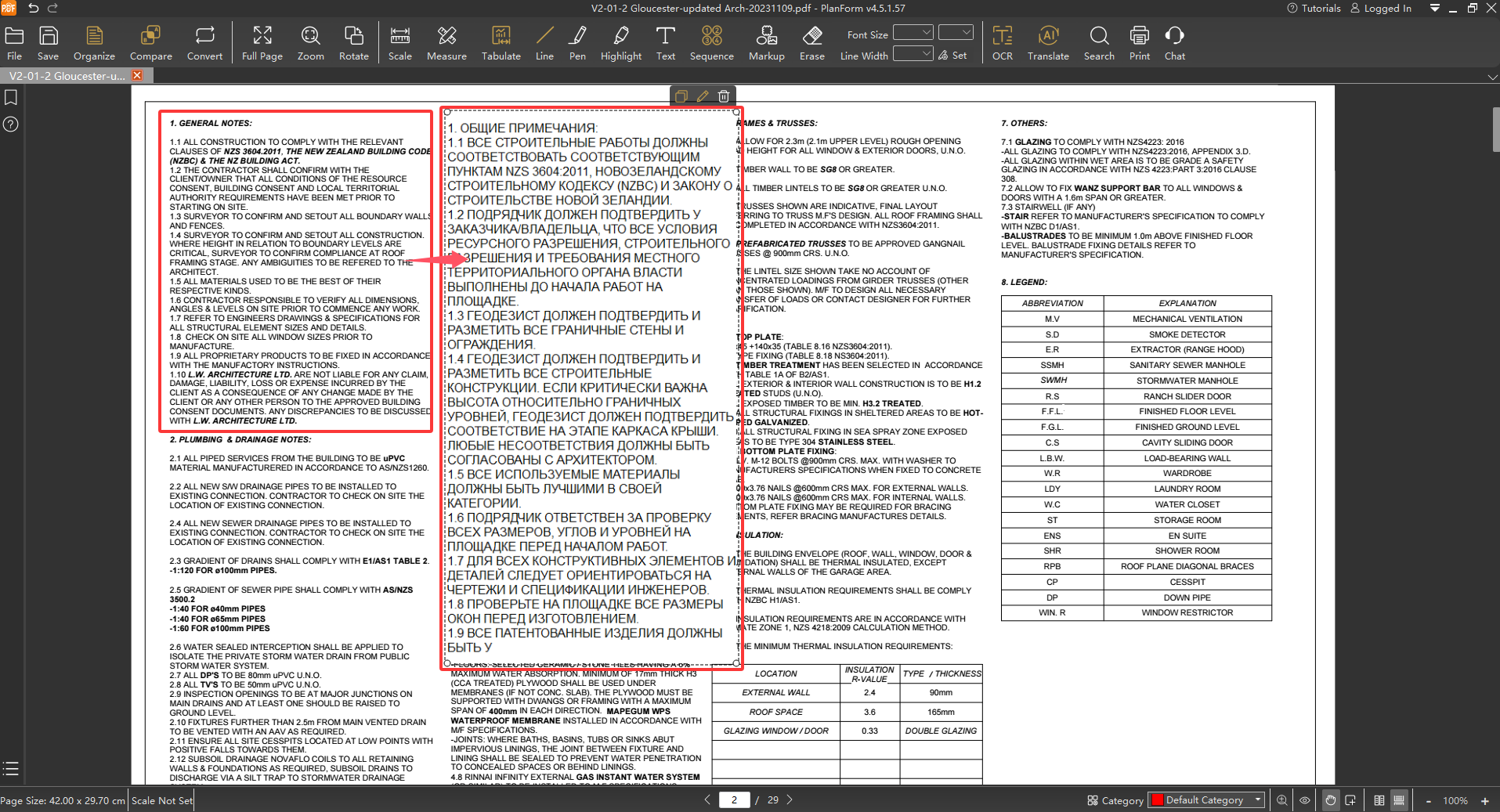
Task: Toggle the eye visibility icon
Action: click(1305, 800)
